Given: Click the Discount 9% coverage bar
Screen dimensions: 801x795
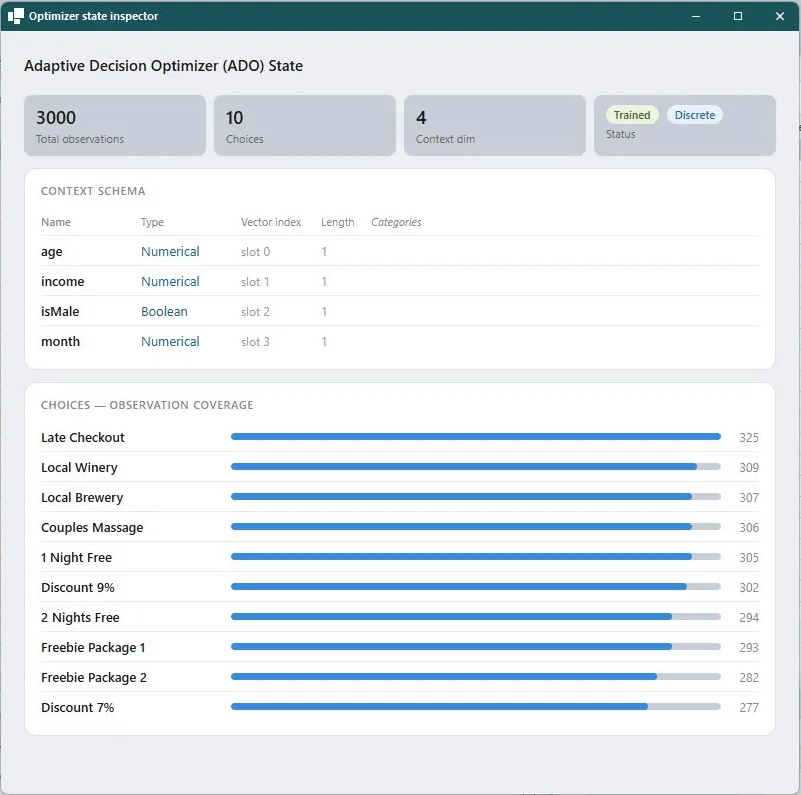Looking at the screenshot, I should point(476,587).
